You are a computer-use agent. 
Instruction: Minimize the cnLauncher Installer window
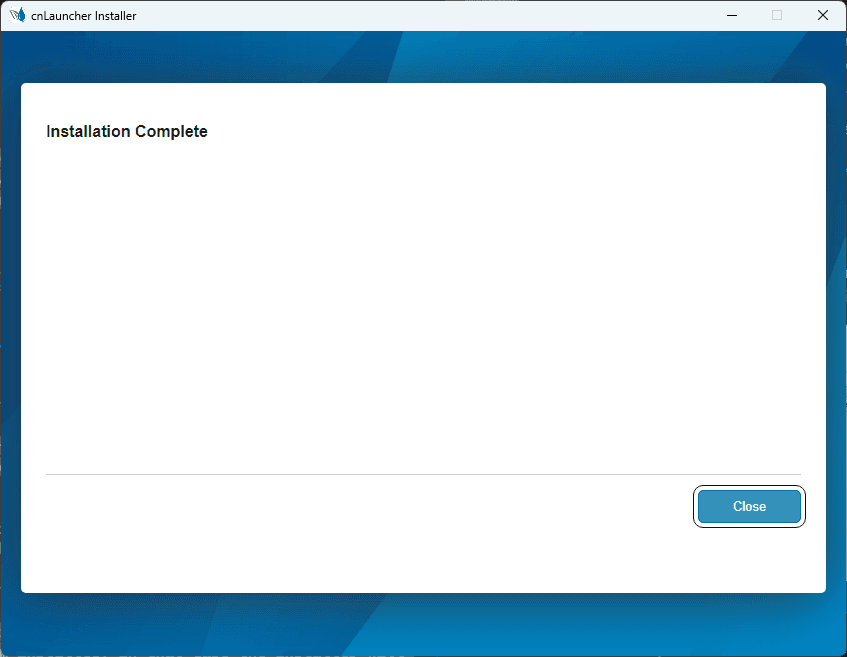pos(731,15)
